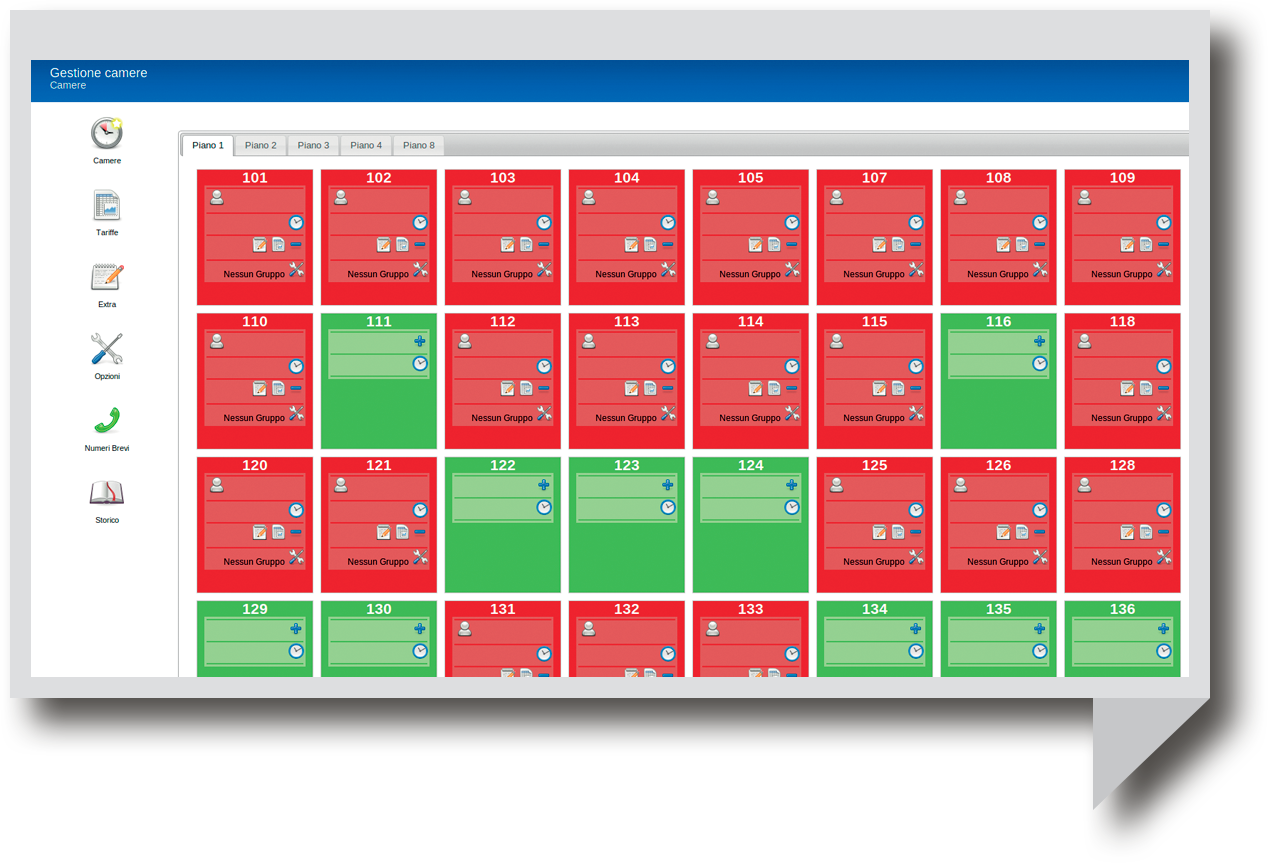
Task: Click clock icon in room 135
Action: click(1040, 651)
